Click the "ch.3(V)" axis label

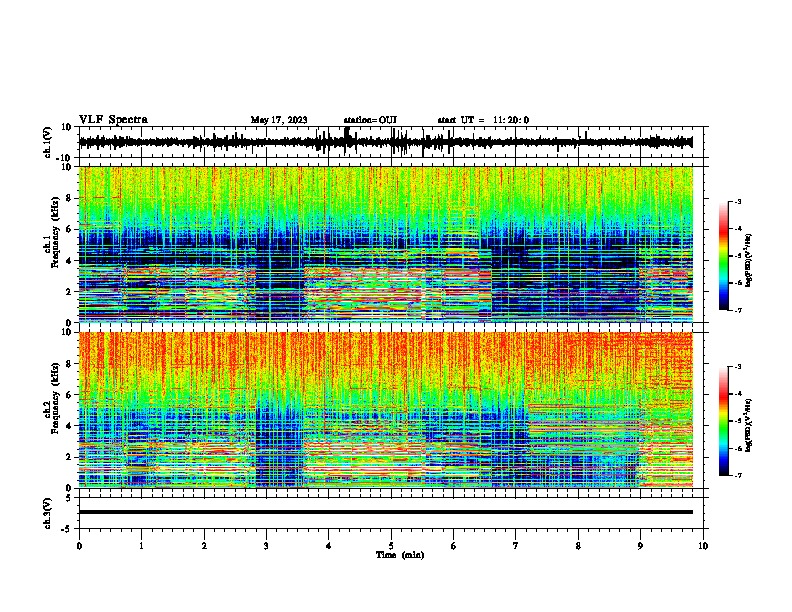48,513
